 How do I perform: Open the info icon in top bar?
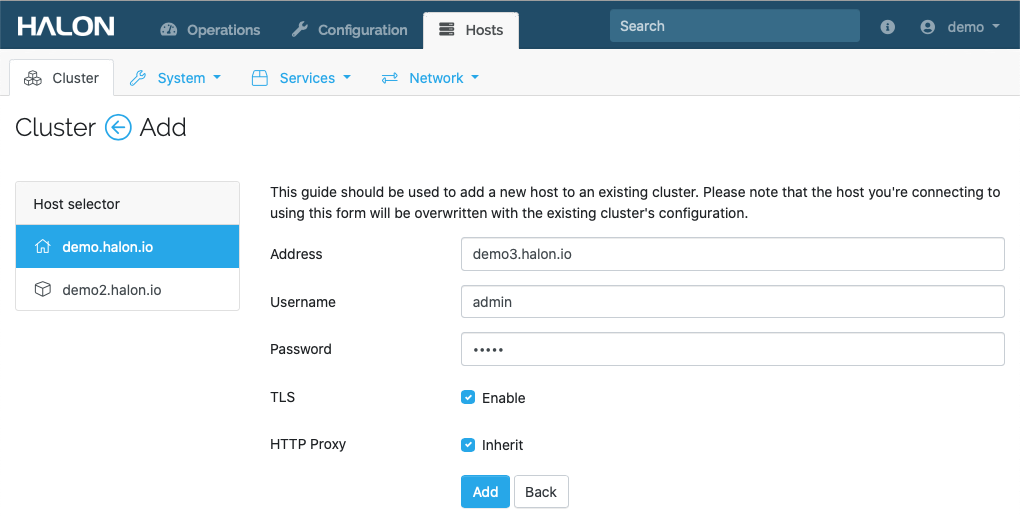tap(887, 27)
